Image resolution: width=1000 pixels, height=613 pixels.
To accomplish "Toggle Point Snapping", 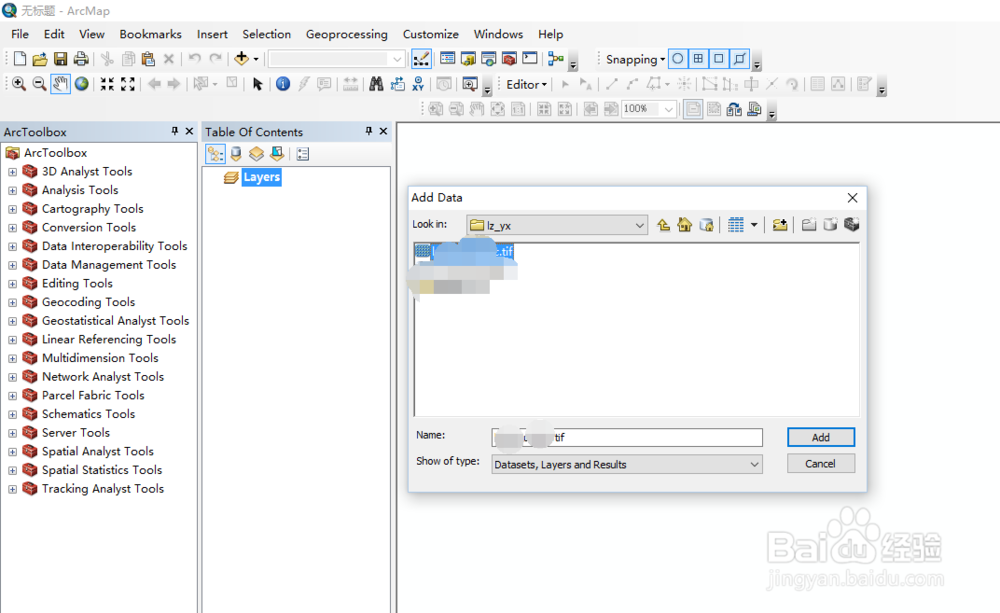I will point(678,59).
